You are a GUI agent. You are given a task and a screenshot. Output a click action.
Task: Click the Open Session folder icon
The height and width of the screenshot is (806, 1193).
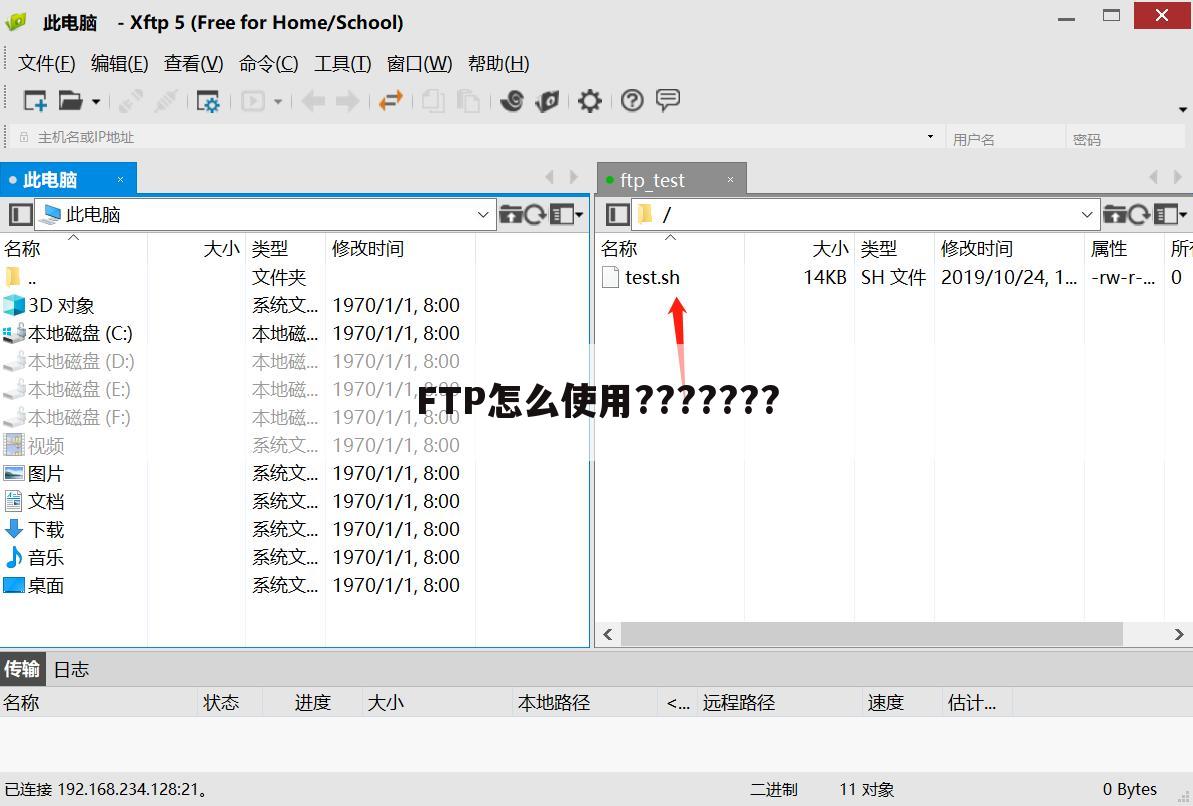tap(71, 100)
